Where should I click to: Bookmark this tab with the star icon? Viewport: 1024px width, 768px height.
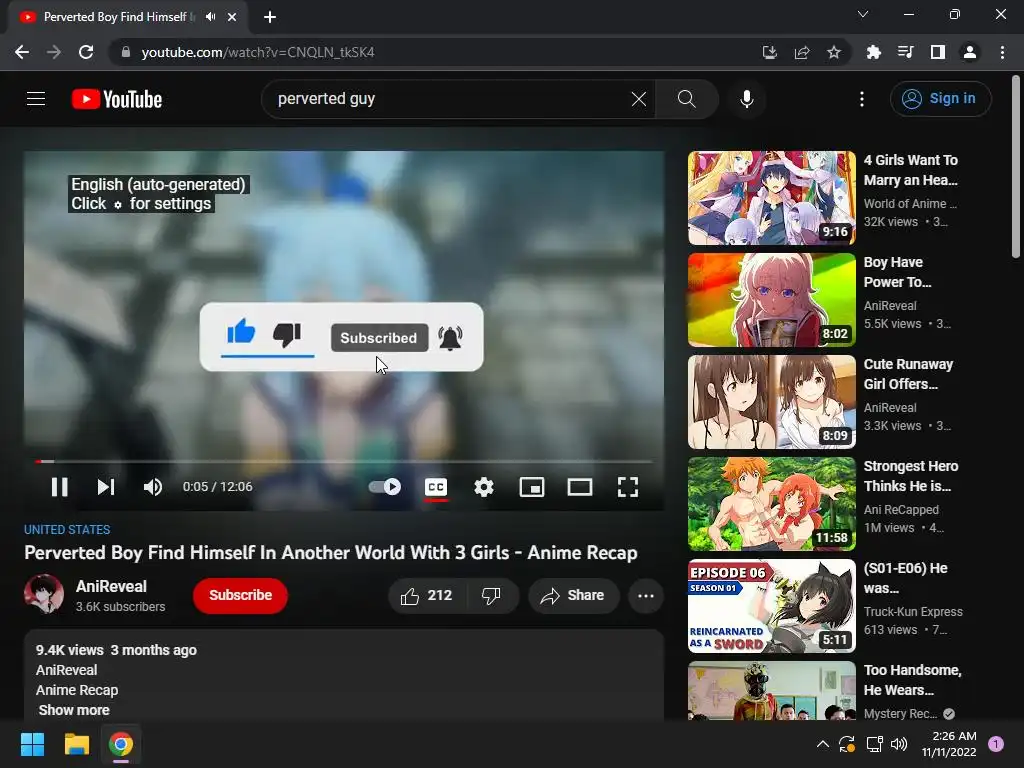coord(833,52)
